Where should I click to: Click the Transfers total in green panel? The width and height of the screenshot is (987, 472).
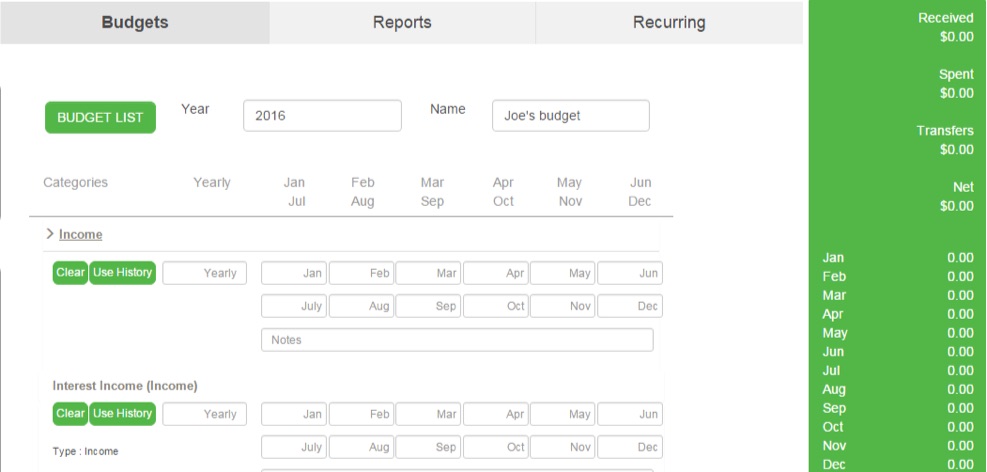tap(945, 140)
